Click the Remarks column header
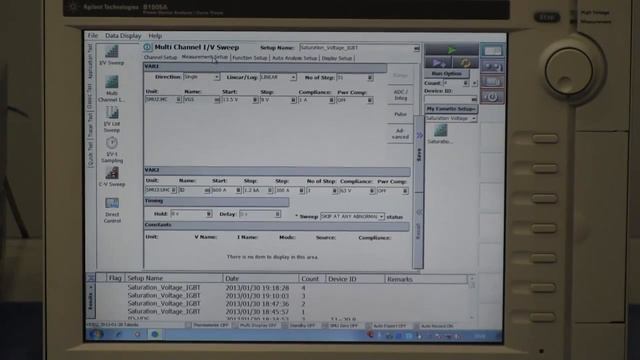The width and height of the screenshot is (640, 360). pyautogui.click(x=426, y=279)
